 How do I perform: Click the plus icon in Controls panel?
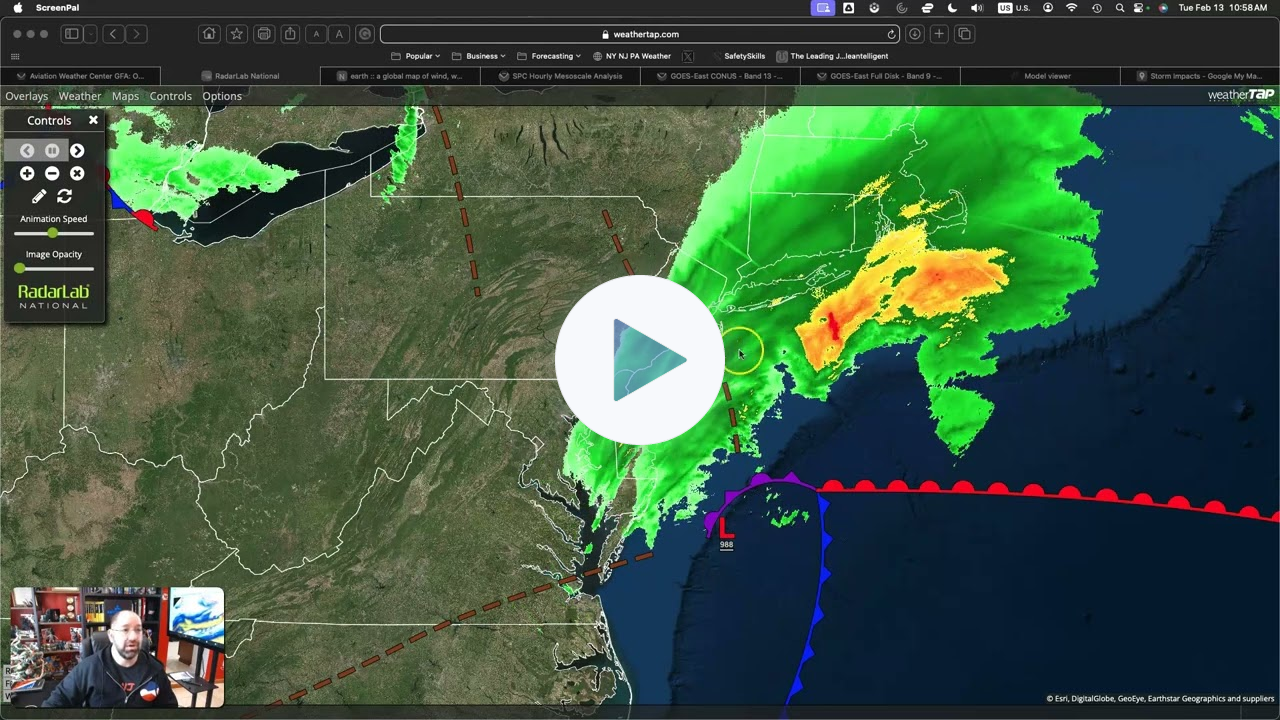pos(27,174)
